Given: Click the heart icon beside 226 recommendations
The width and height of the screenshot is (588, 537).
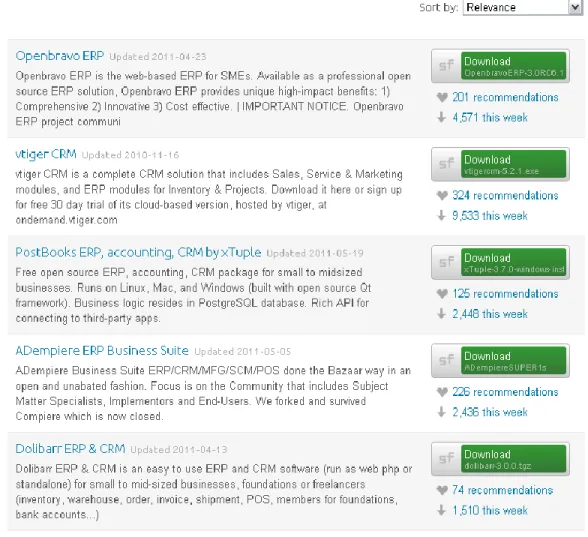Looking at the screenshot, I should point(442,392).
